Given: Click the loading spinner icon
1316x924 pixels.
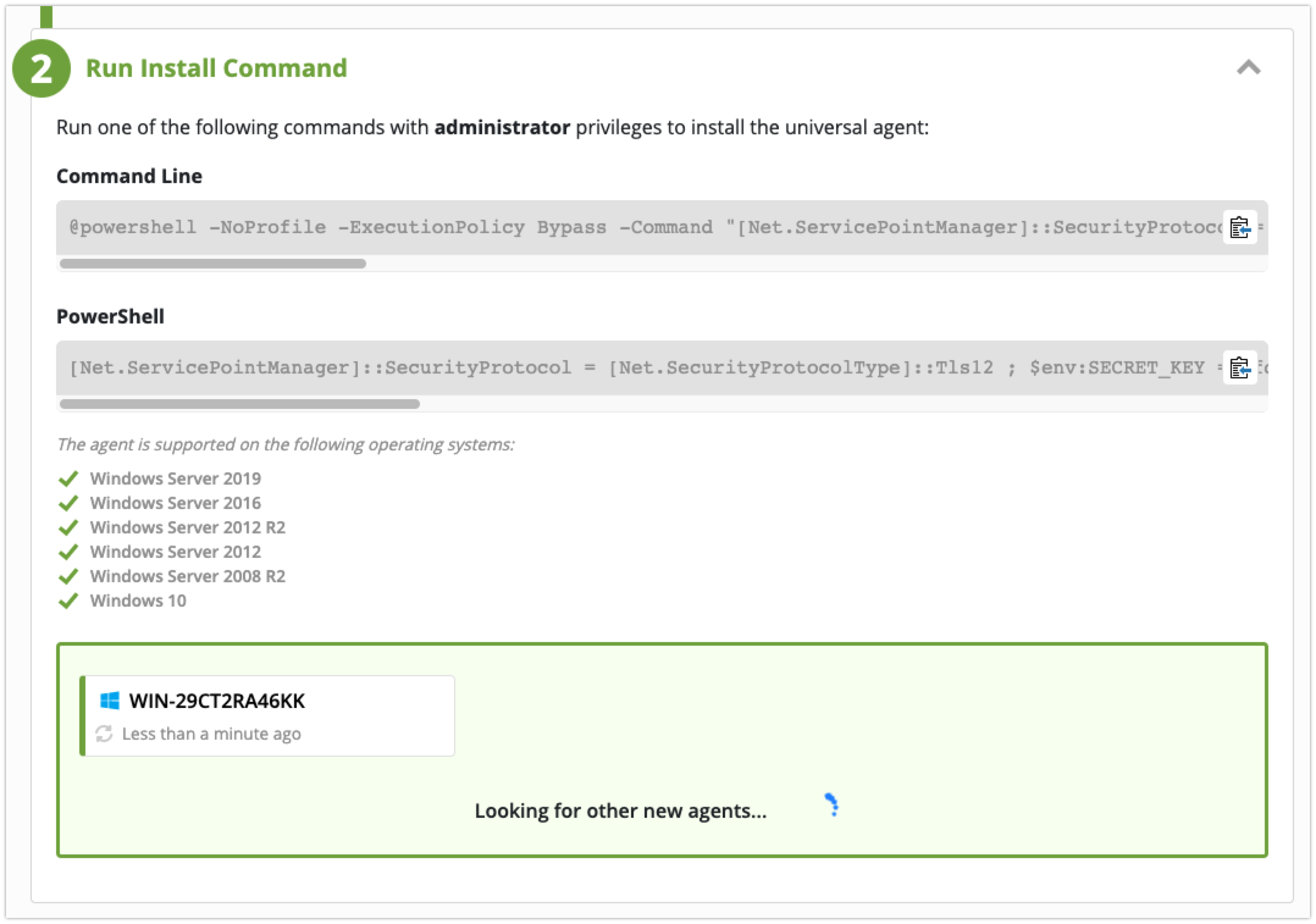Looking at the screenshot, I should pyautogui.click(x=833, y=804).
